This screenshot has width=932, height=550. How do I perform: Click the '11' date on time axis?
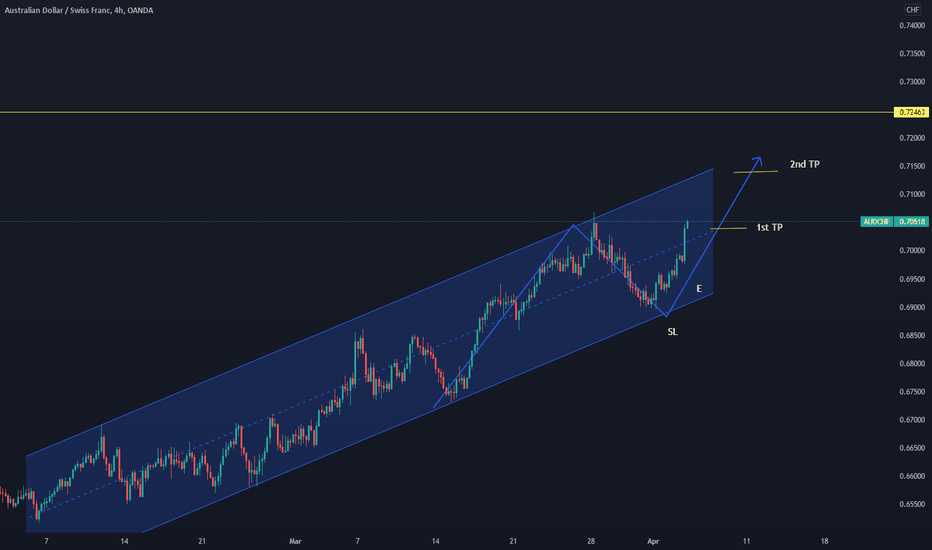(x=747, y=541)
